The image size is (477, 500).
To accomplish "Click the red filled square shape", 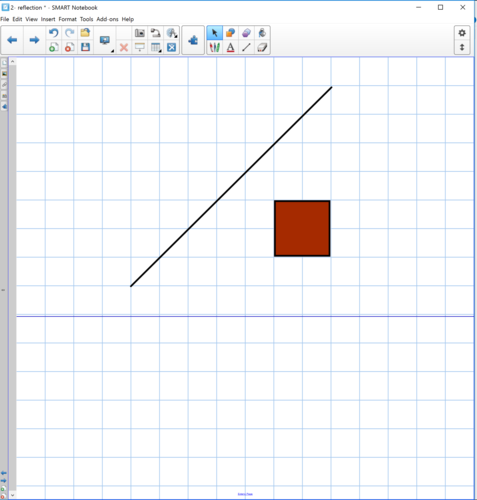I will [302, 228].
